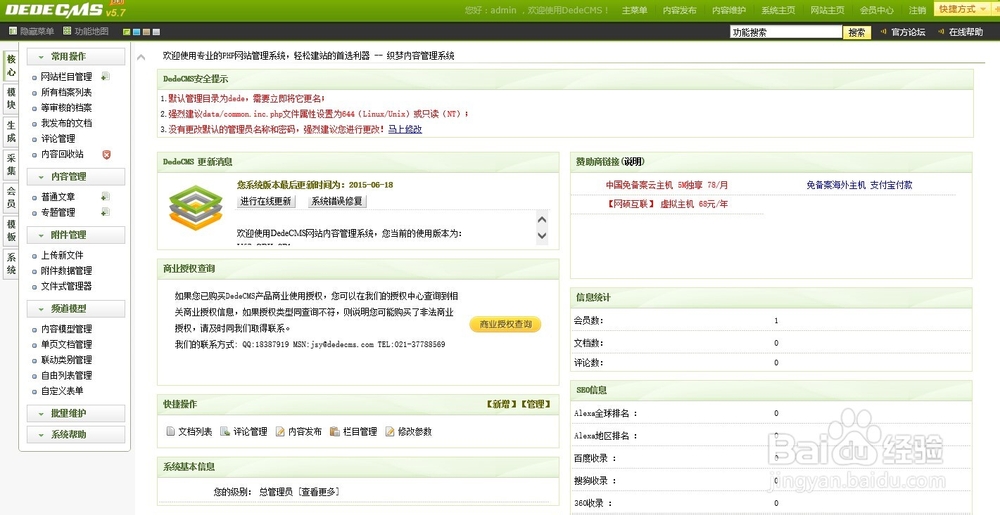Click the yellow 商业授权查询 button
The image size is (1000, 515).
pos(506,324)
